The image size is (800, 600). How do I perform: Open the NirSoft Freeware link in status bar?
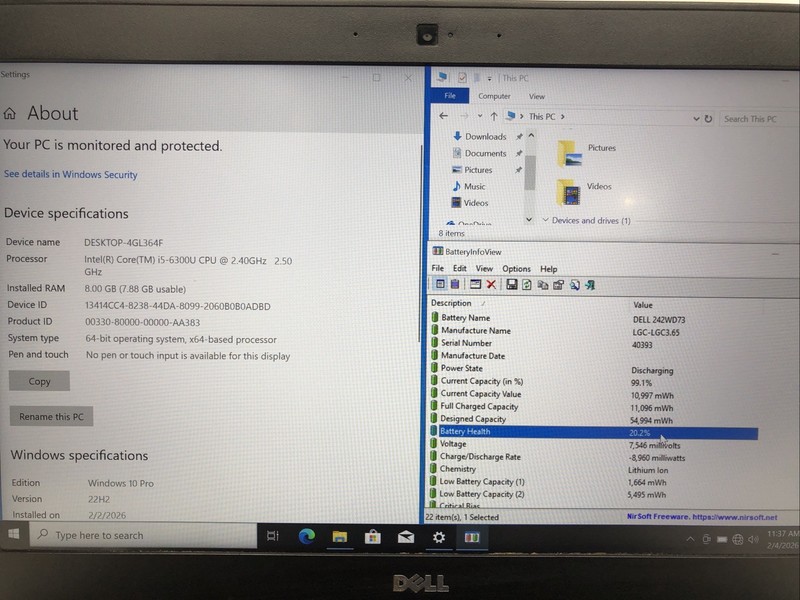click(702, 517)
